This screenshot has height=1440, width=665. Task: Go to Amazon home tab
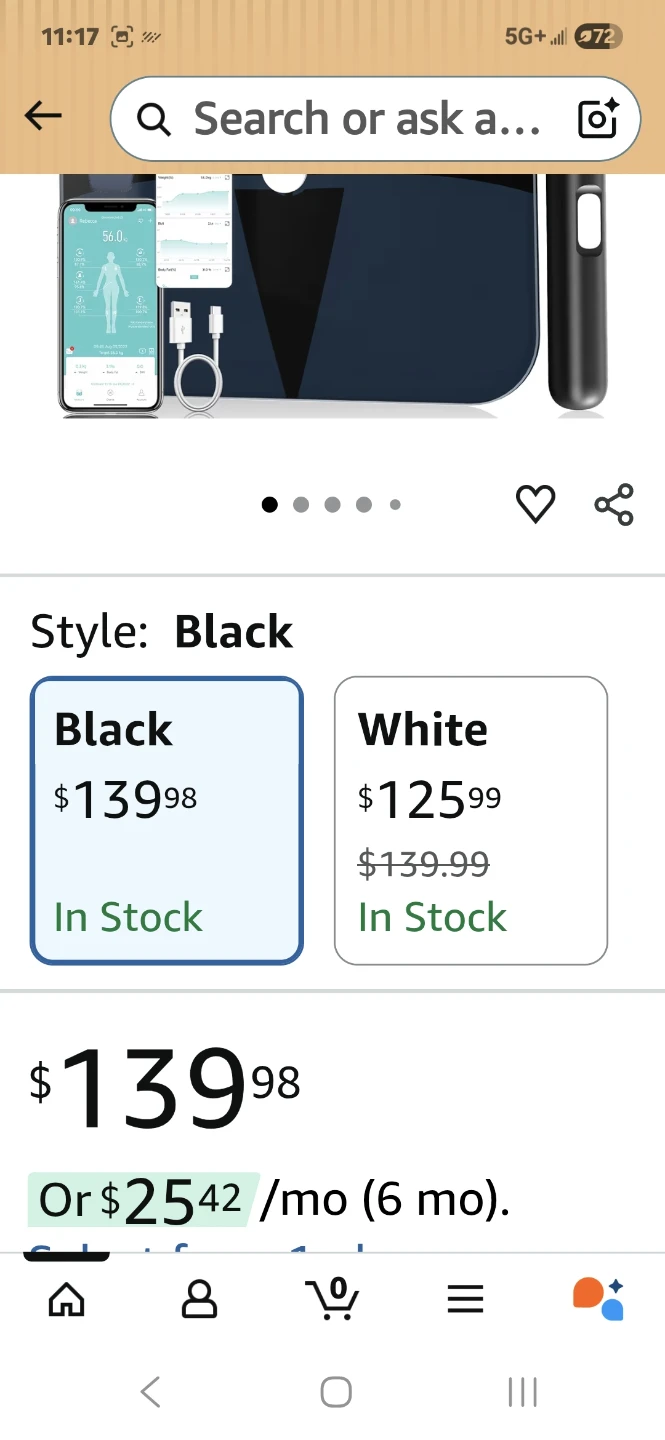(67, 1298)
